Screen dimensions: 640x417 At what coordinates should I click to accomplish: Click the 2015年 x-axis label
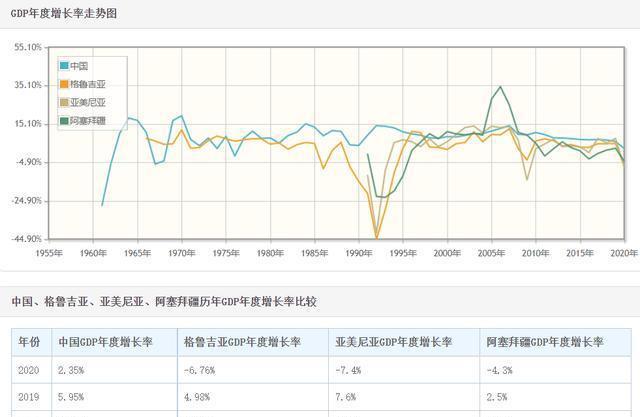(580, 253)
